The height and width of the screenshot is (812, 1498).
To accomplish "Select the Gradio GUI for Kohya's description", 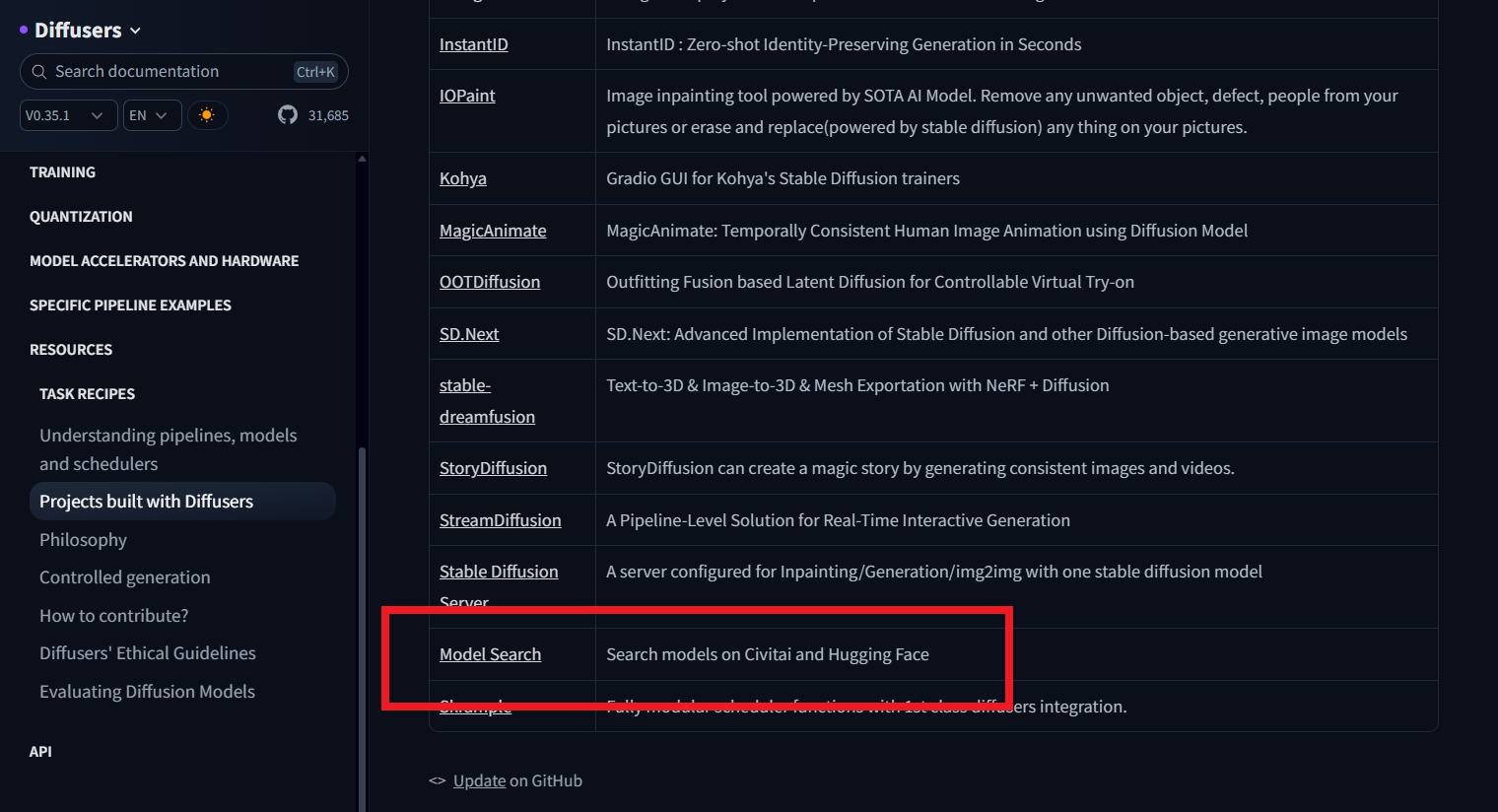I will (783, 178).
